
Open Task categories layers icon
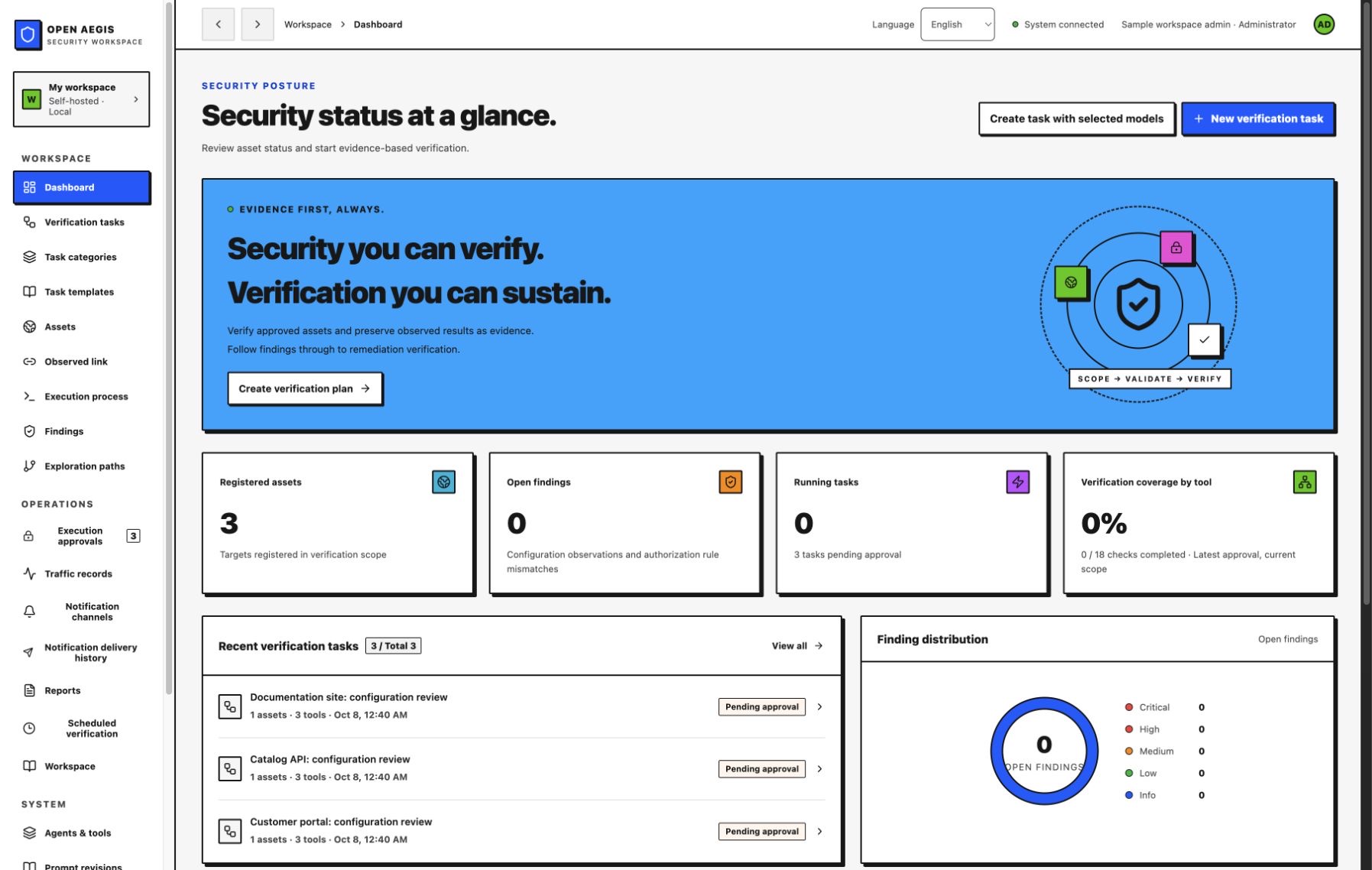point(29,257)
